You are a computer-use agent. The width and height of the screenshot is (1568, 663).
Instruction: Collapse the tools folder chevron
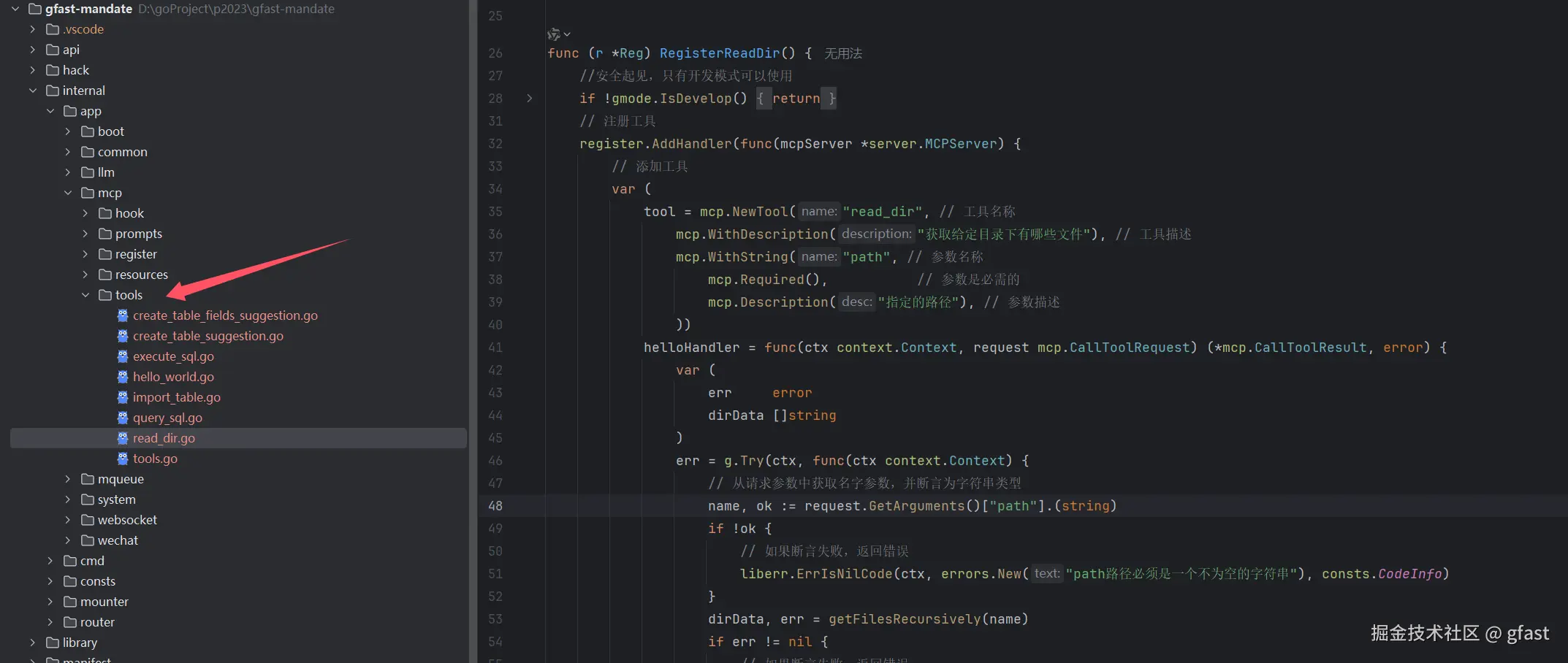click(85, 295)
